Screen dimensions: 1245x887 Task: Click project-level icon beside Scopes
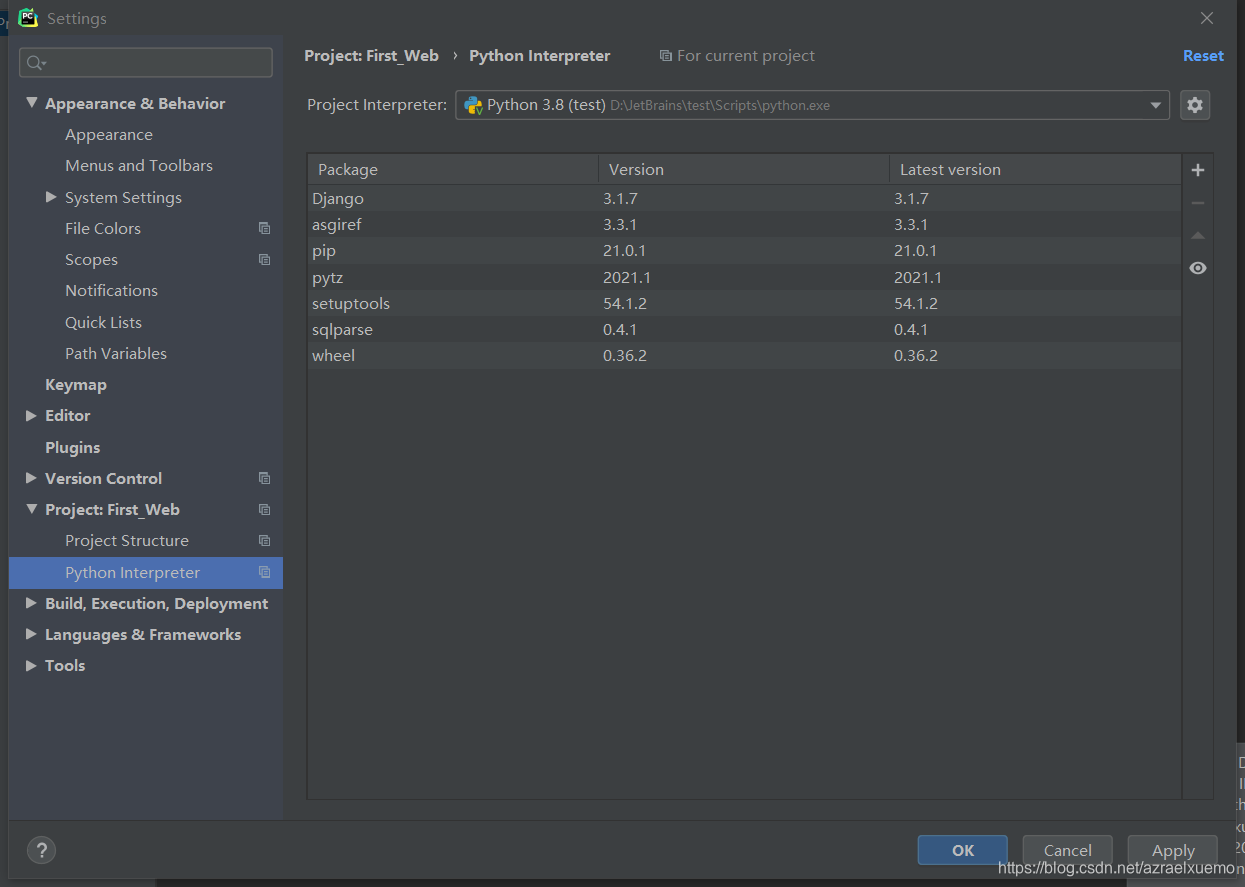(x=264, y=259)
